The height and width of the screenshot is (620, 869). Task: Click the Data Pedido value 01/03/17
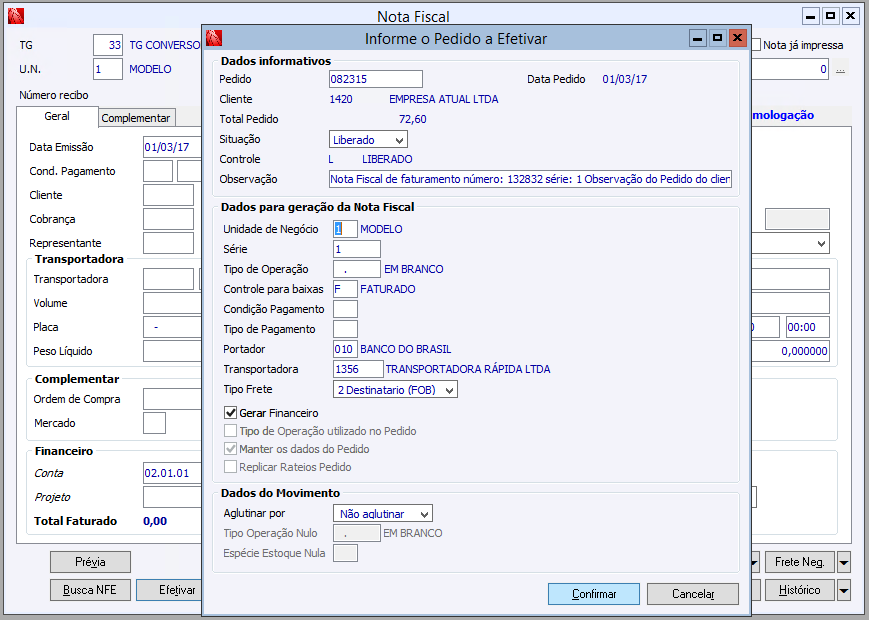[625, 79]
